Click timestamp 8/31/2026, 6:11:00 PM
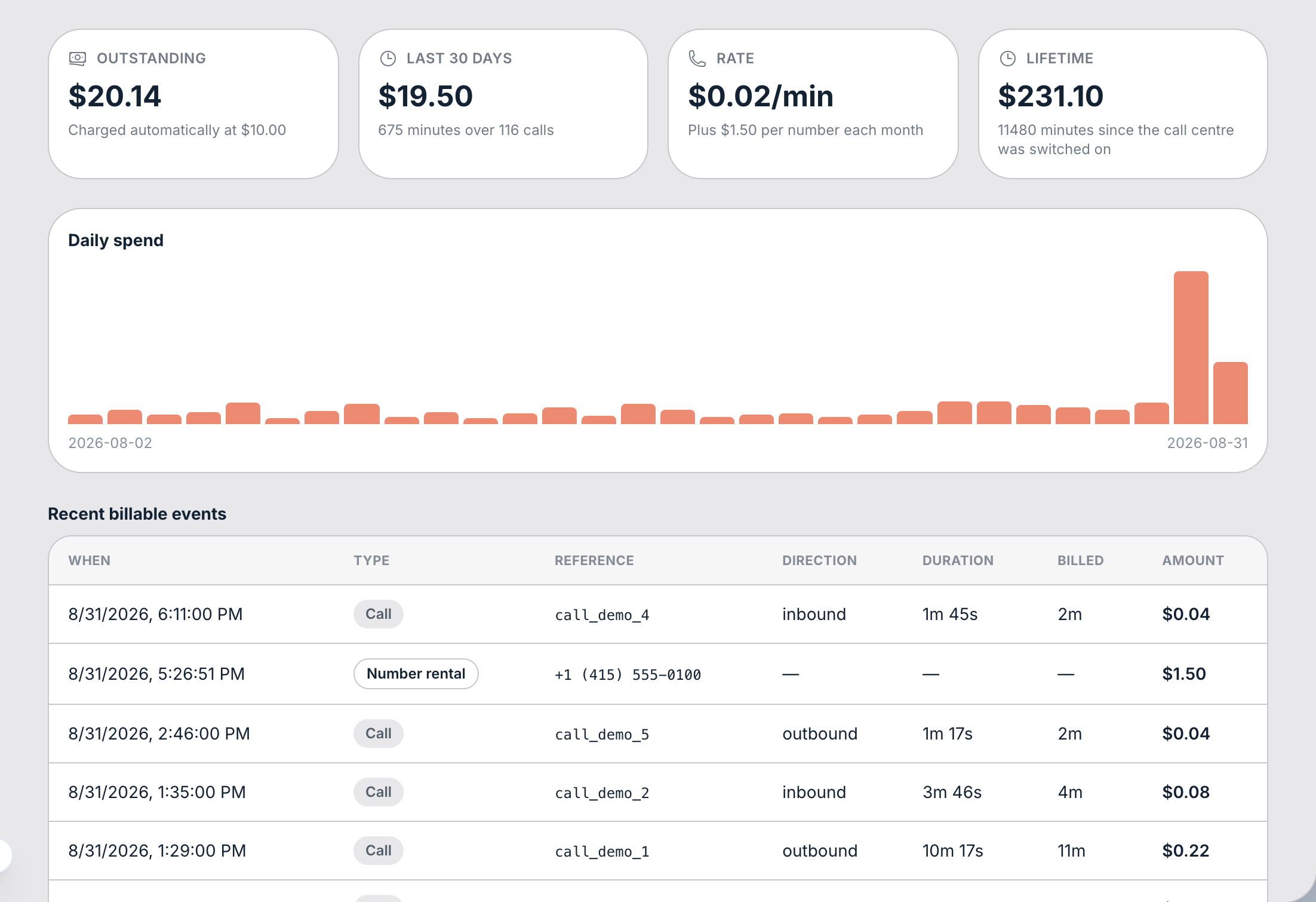Screen dimensions: 1316x902 156,614
